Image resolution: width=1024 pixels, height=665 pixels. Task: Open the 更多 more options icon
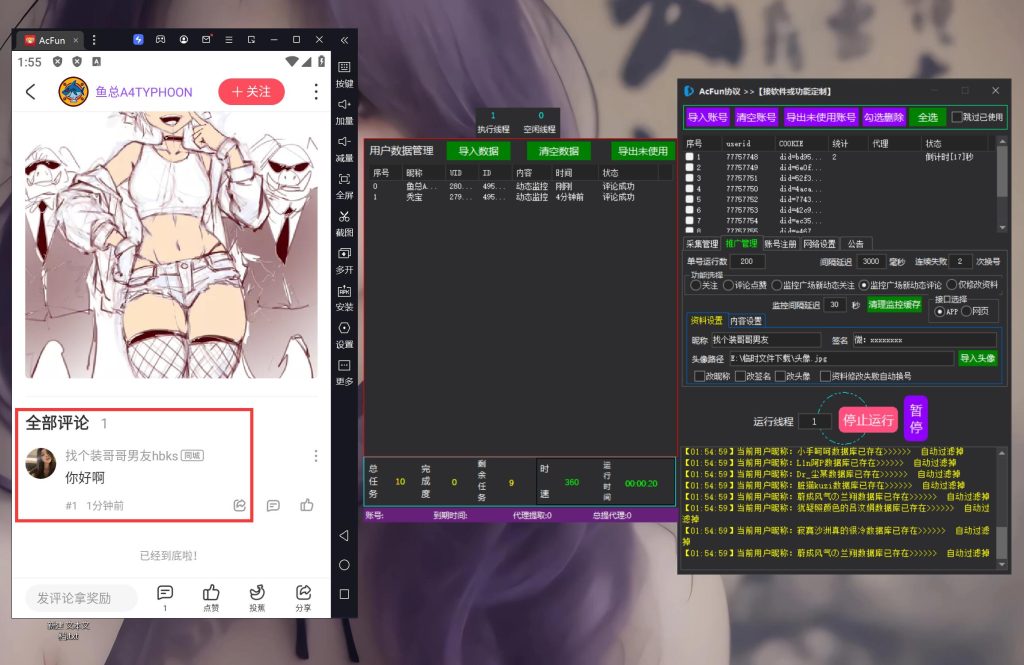(344, 365)
